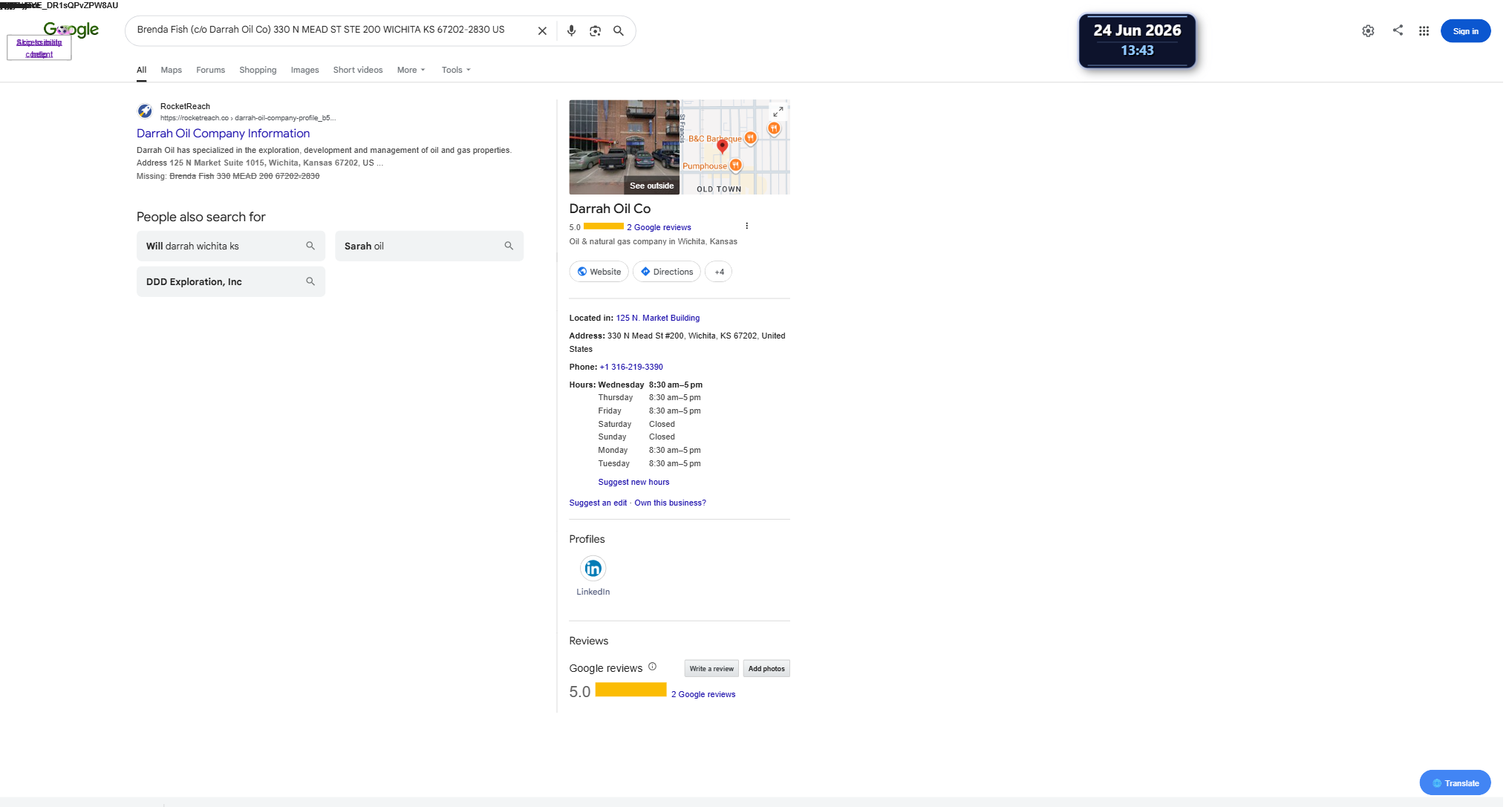Click the info icon next to Google reviews
Screen dimensions: 1512x807
tap(652, 667)
